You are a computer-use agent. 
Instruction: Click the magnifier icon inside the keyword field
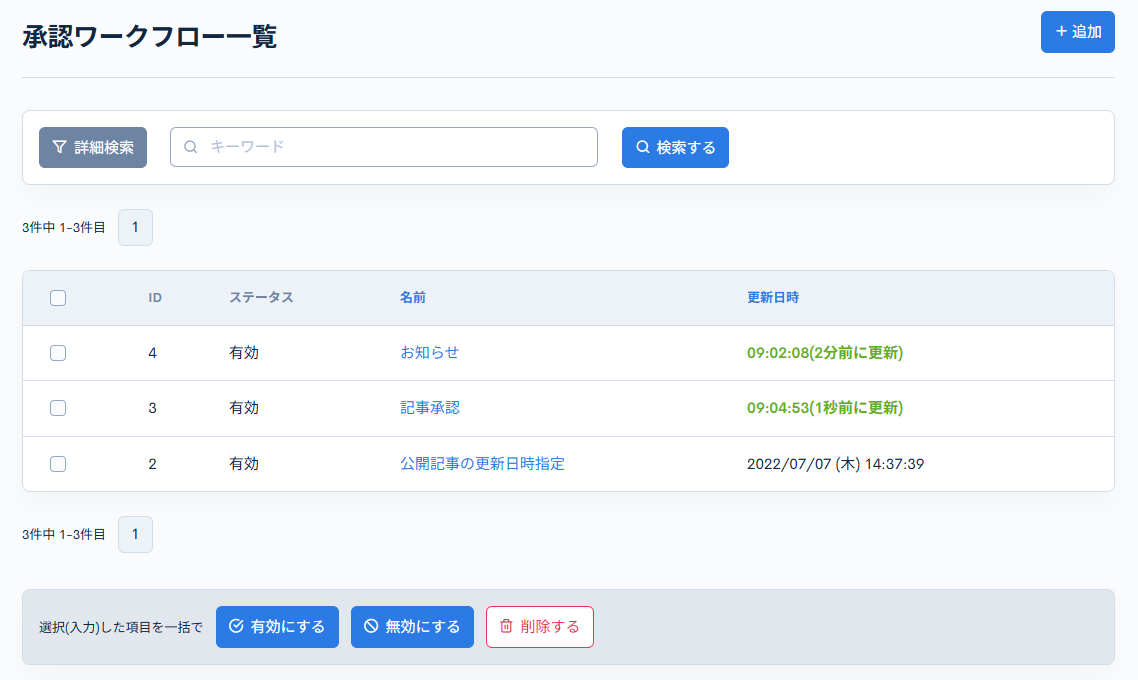point(190,146)
